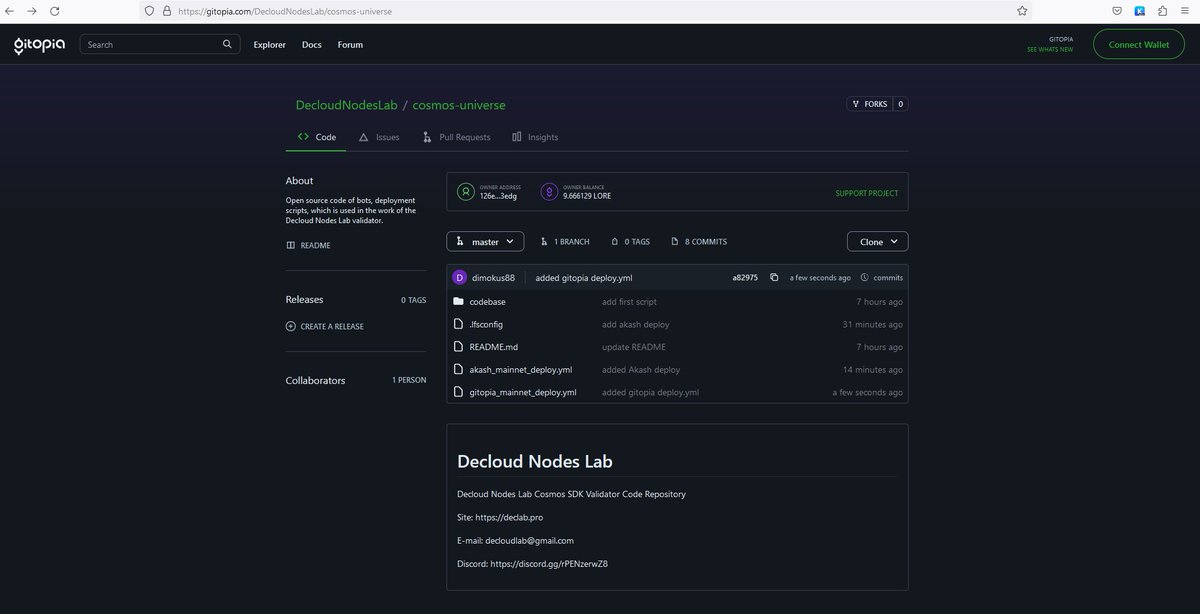Open the Docs menu item
The height and width of the screenshot is (614, 1200).
pos(312,45)
